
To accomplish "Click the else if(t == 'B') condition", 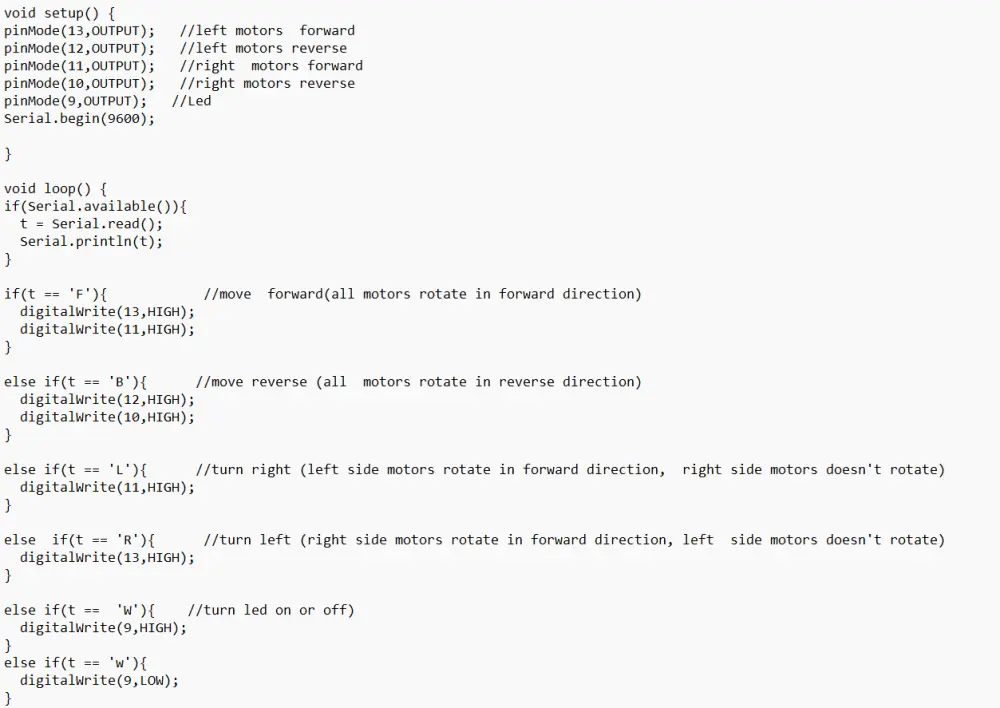I will (x=75, y=382).
